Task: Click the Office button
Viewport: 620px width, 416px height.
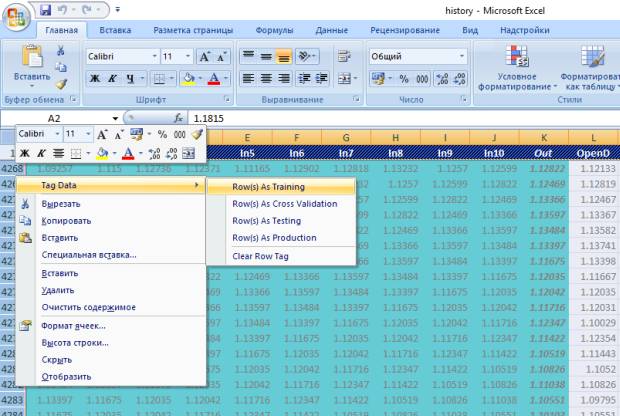Action: tap(16, 14)
